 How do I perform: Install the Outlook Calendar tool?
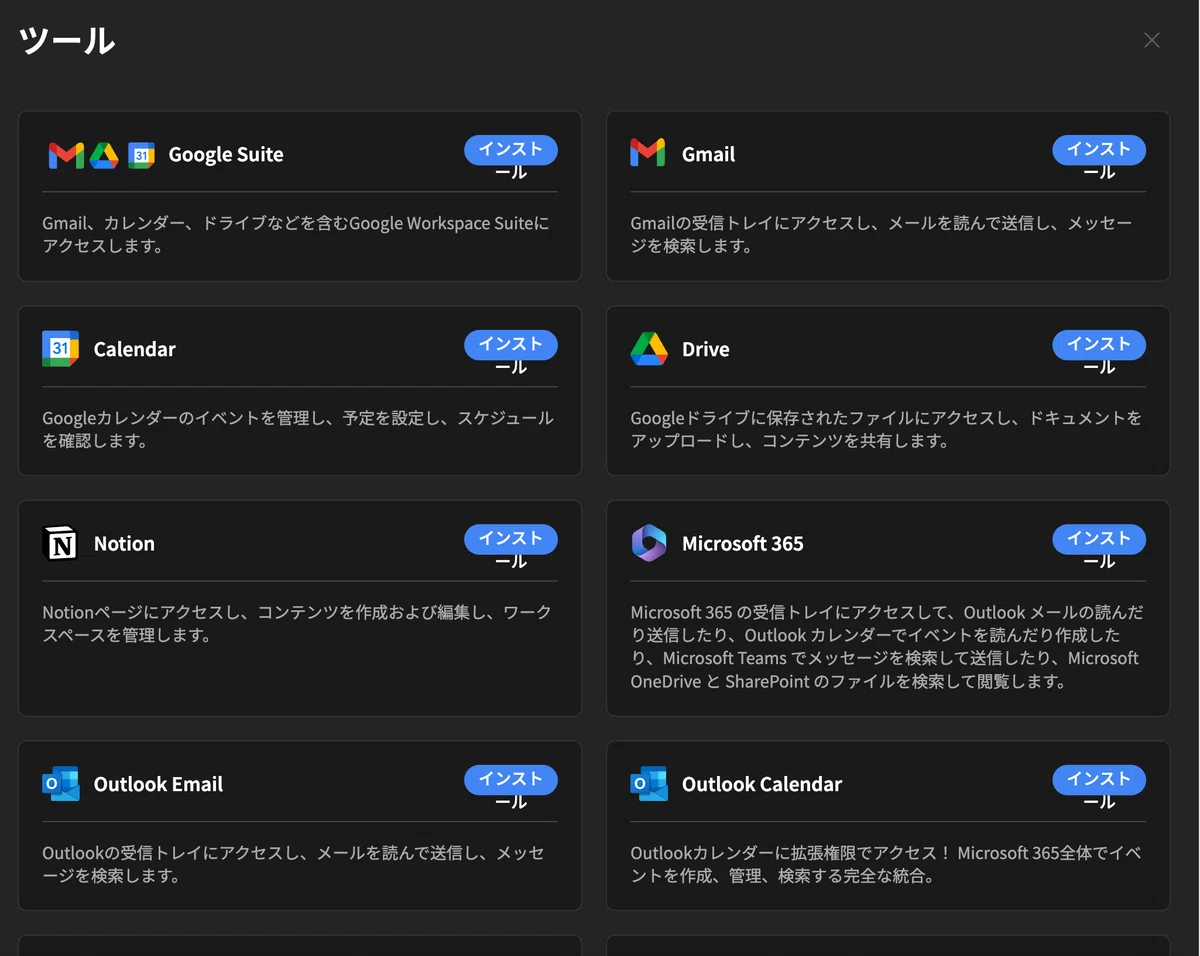click(1099, 781)
